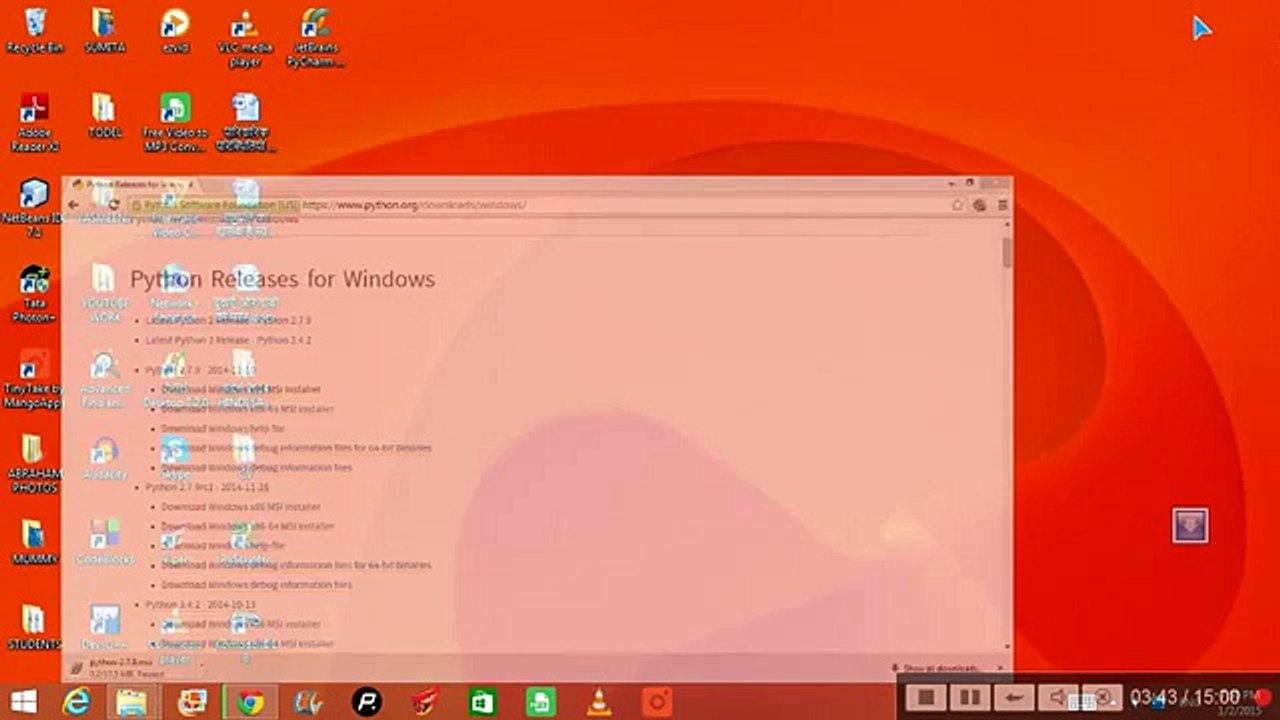Image resolution: width=1280 pixels, height=720 pixels.
Task: Launch the ezvid desktop shortcut
Action: (x=175, y=30)
